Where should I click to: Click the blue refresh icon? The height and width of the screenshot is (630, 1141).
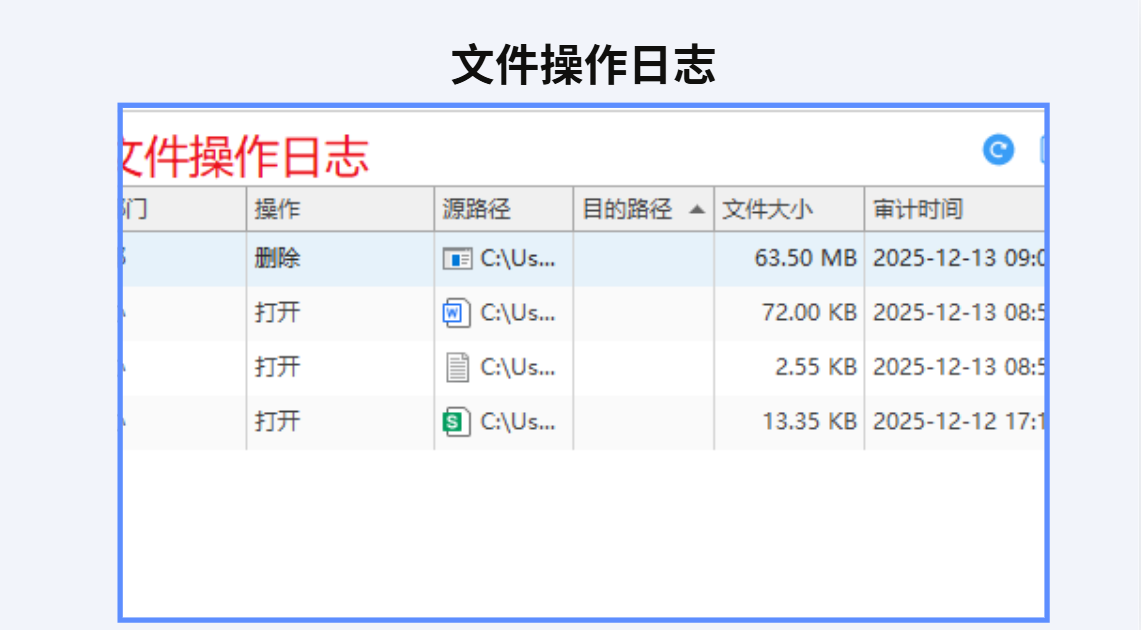coord(998,150)
